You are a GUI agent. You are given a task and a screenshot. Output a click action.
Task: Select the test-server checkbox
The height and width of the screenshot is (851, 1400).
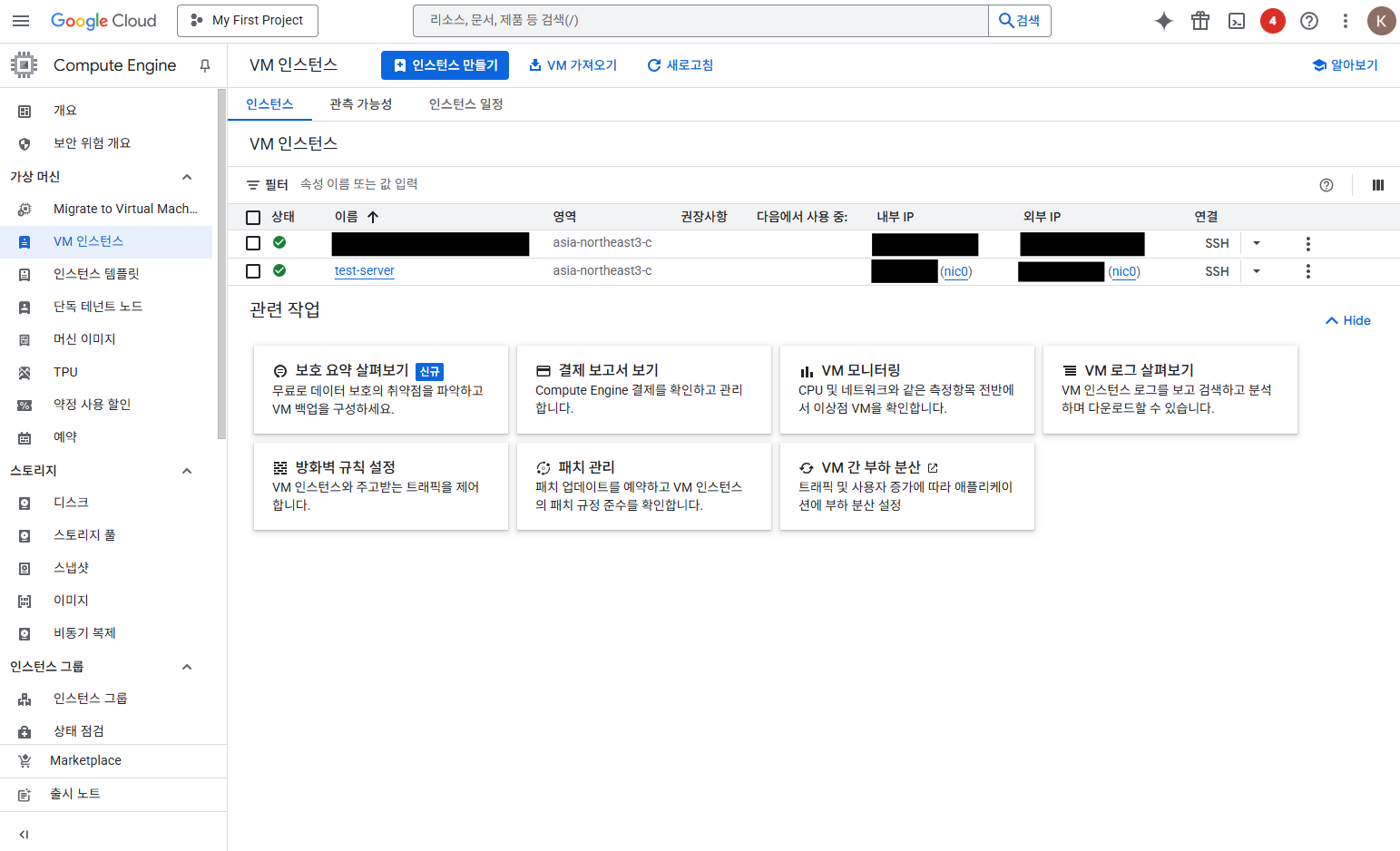click(x=253, y=271)
